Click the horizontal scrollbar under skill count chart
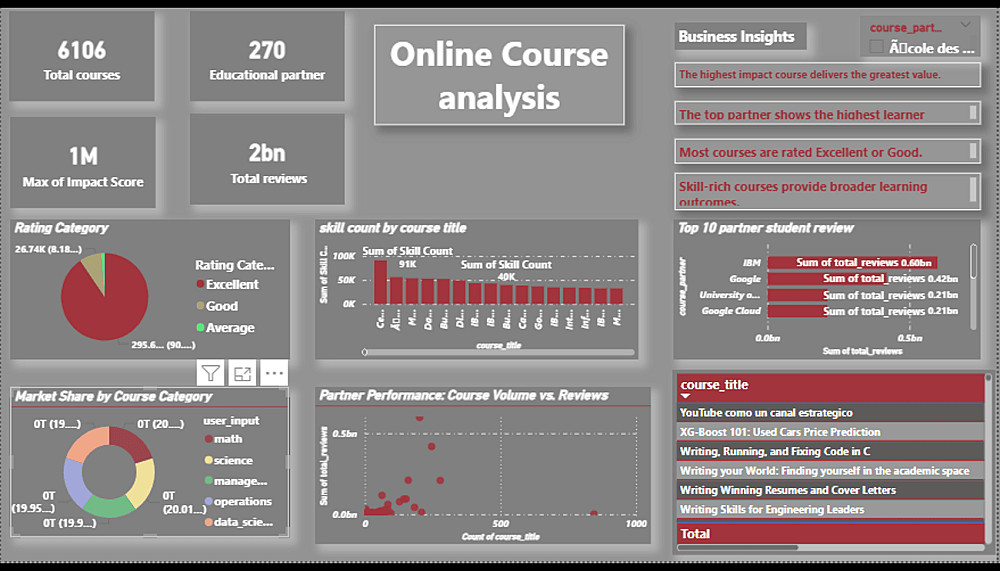 click(x=499, y=352)
